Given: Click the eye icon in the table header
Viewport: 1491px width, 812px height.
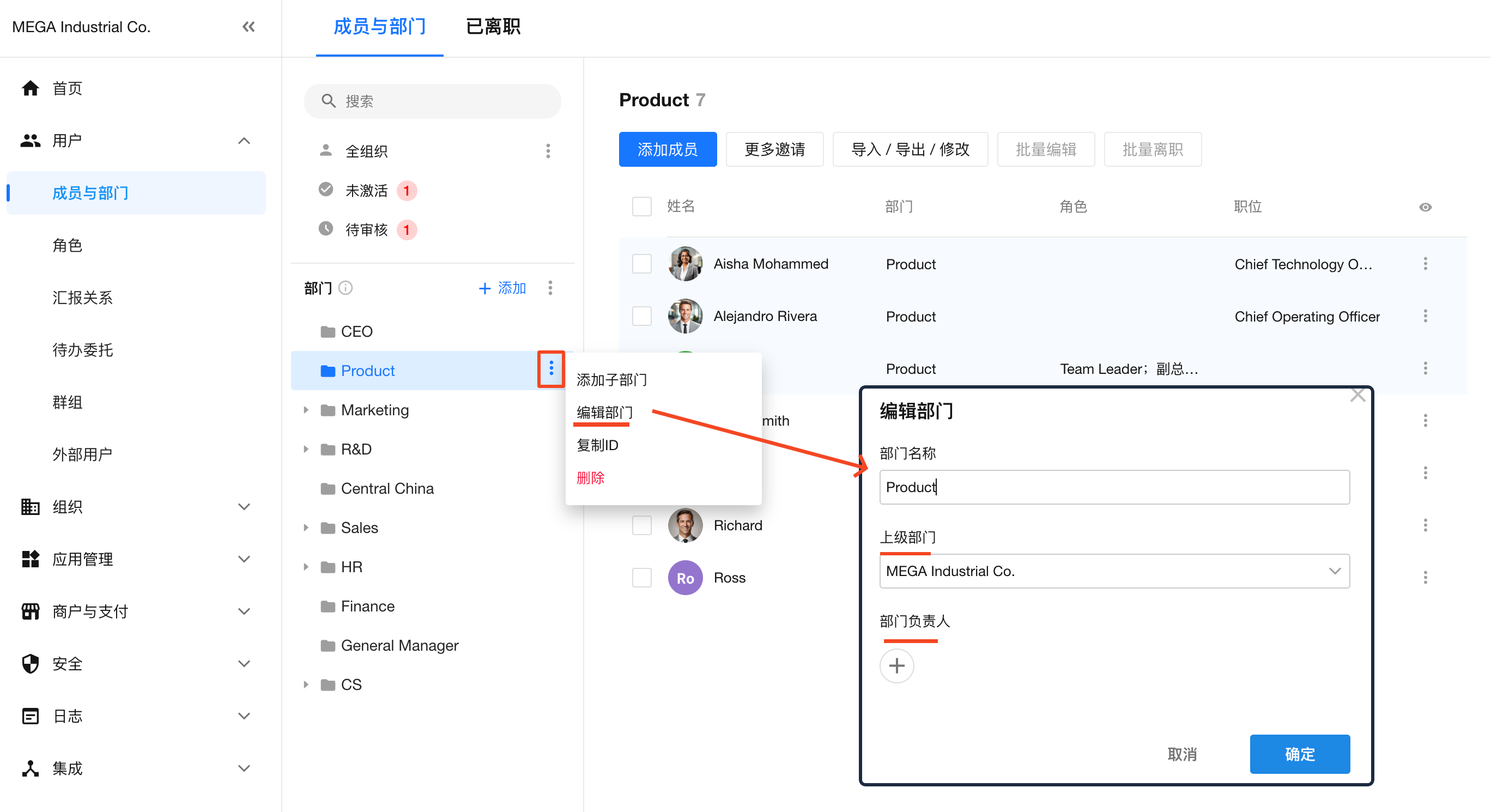Looking at the screenshot, I should pos(1425,207).
